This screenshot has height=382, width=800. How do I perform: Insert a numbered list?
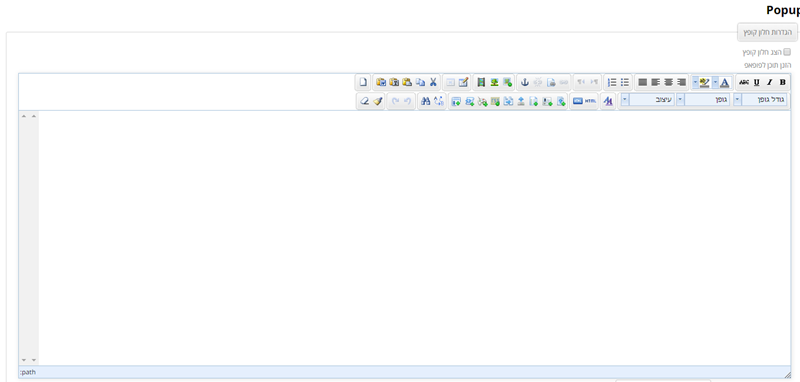[612, 82]
